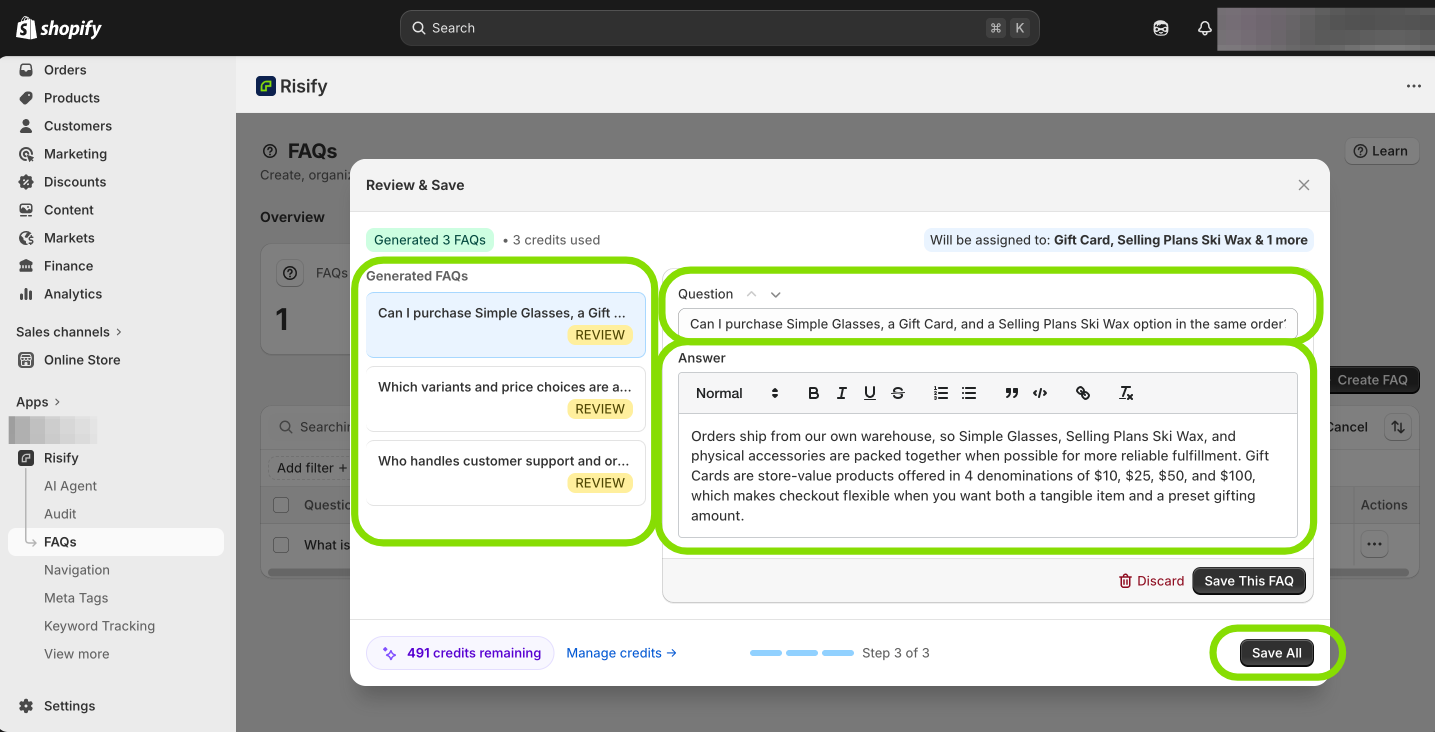Open the Shopify notifications bell

click(1205, 28)
